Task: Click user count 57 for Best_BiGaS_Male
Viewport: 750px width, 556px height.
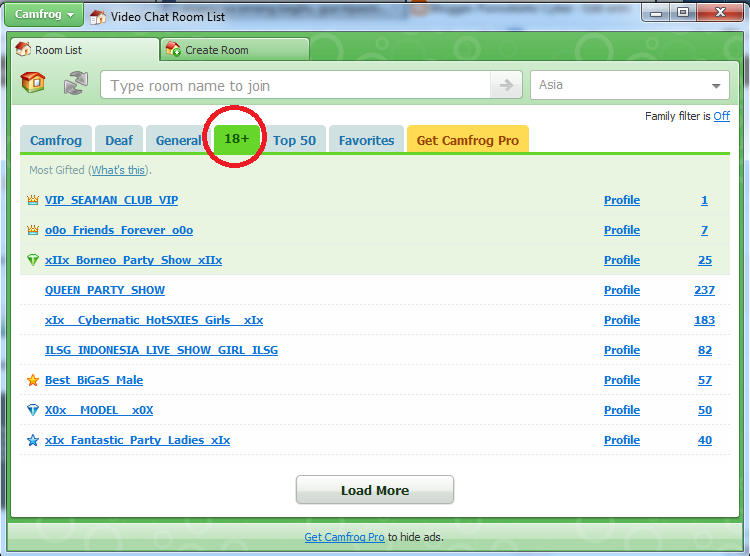Action: (x=705, y=380)
